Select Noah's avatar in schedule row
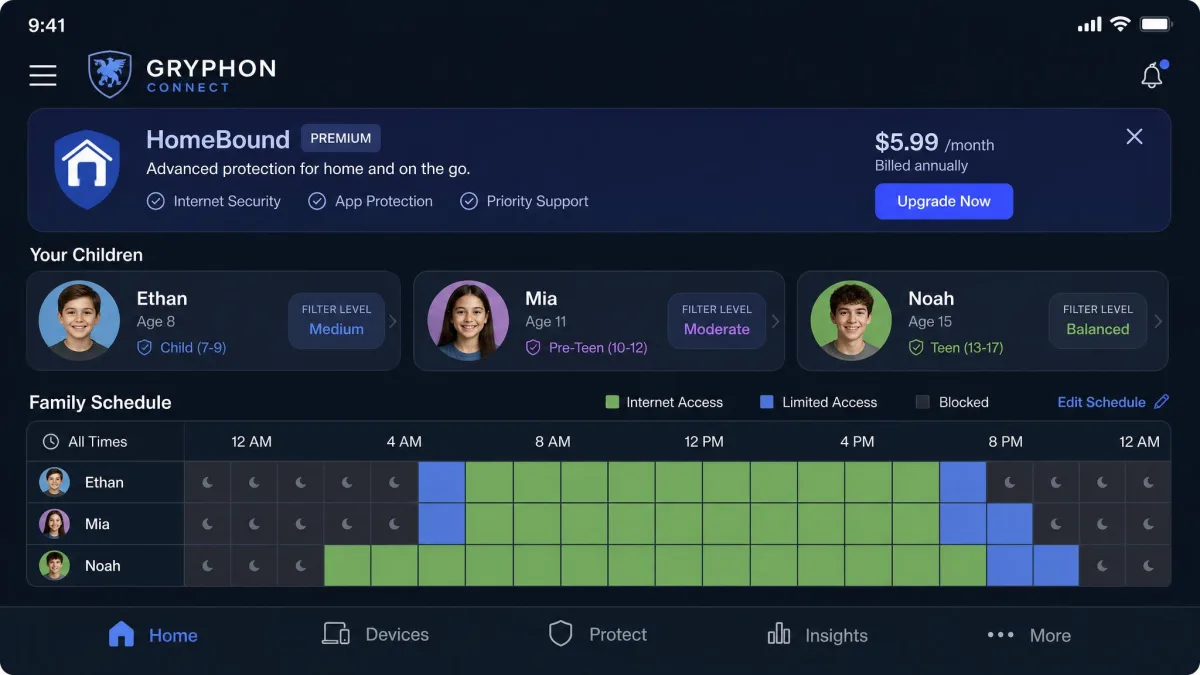This screenshot has height=675, width=1200. point(54,565)
